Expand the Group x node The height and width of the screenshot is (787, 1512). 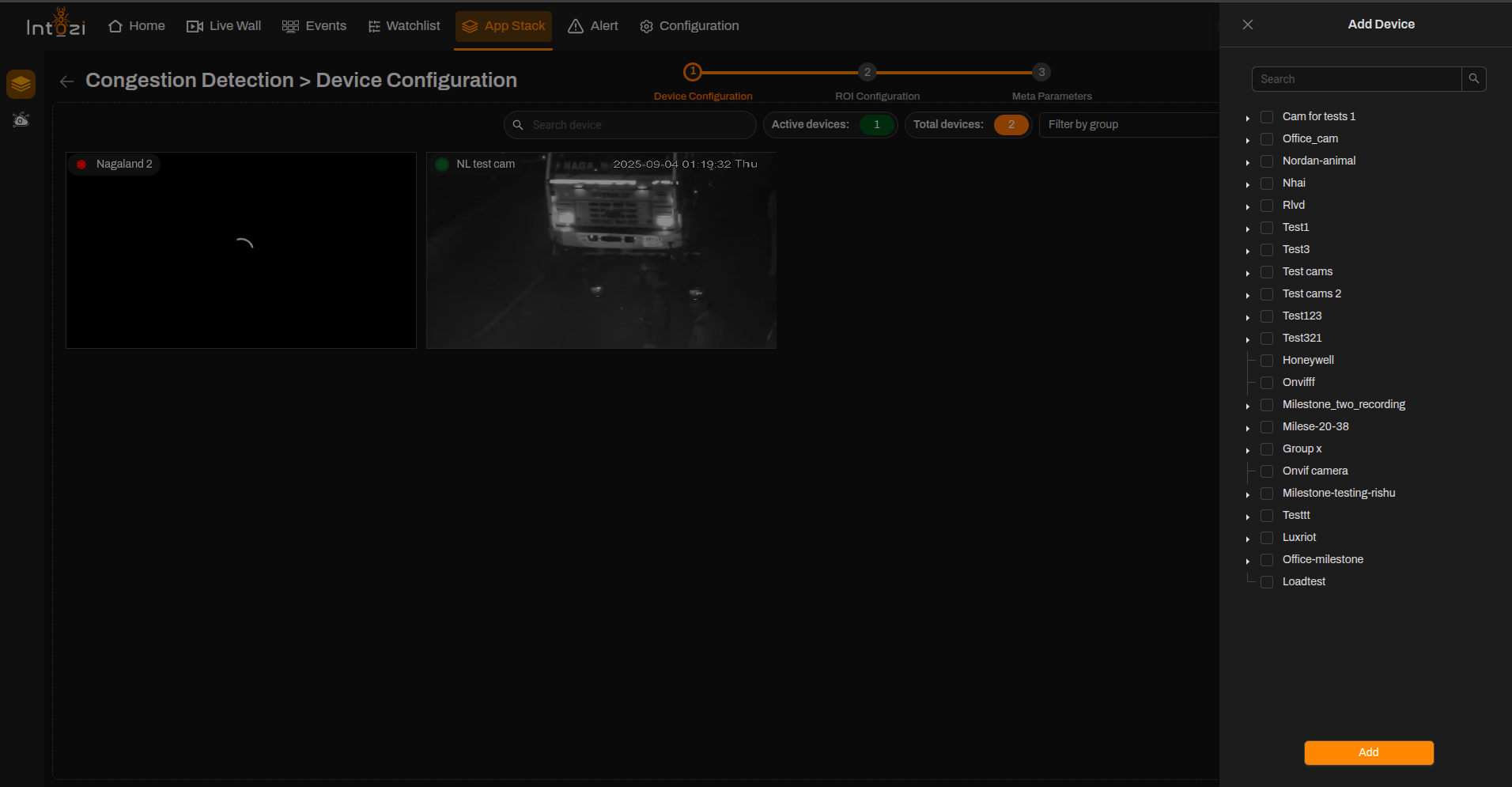click(x=1248, y=450)
